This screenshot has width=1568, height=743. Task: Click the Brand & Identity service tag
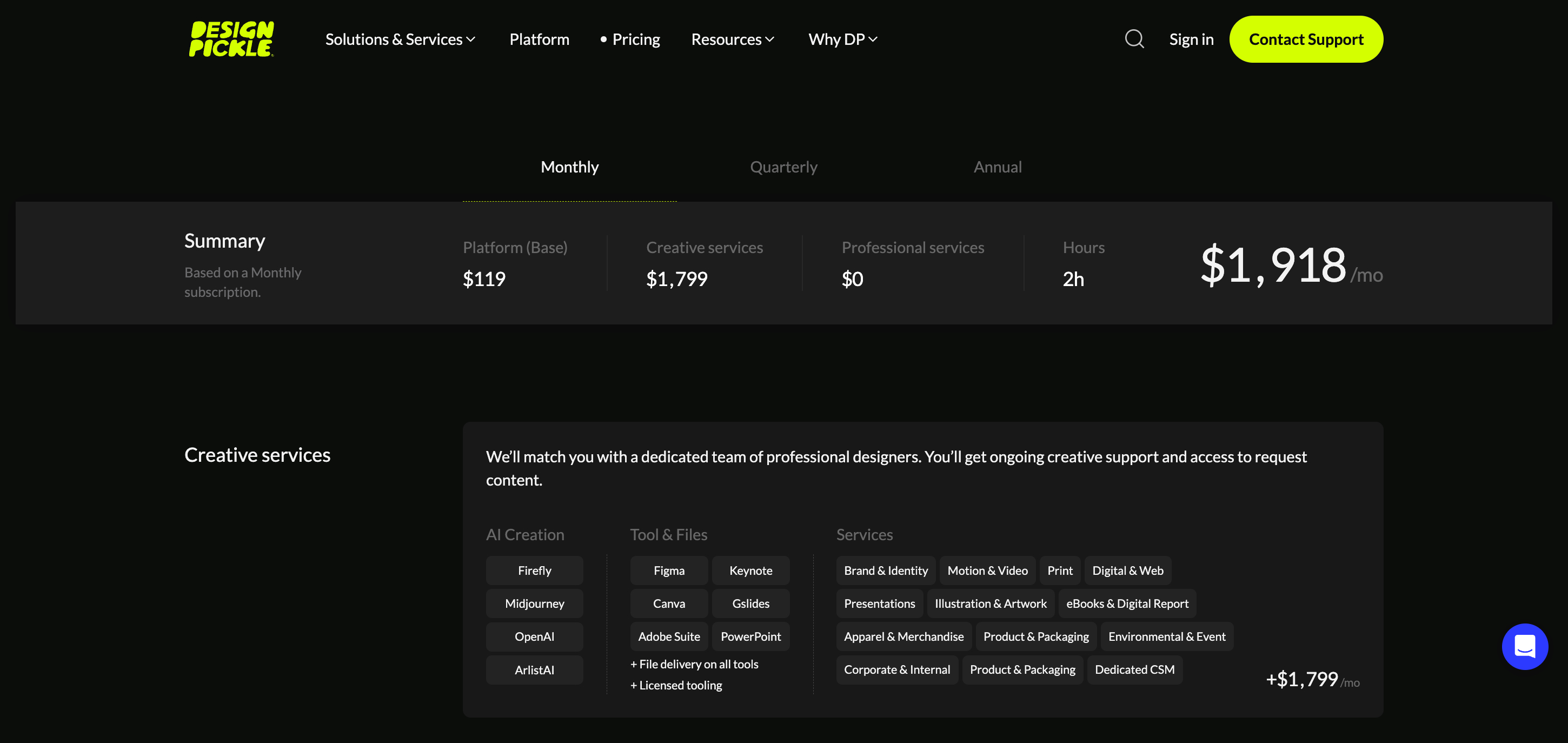pos(885,570)
